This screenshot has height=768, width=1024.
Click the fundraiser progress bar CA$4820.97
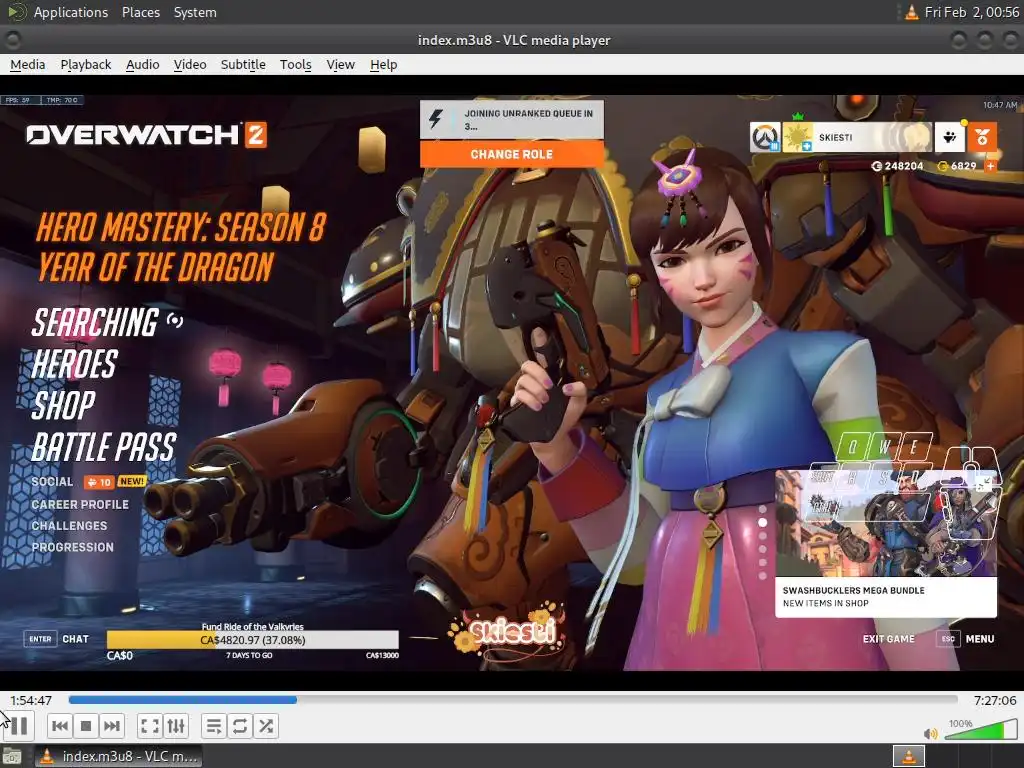pyautogui.click(x=253, y=640)
